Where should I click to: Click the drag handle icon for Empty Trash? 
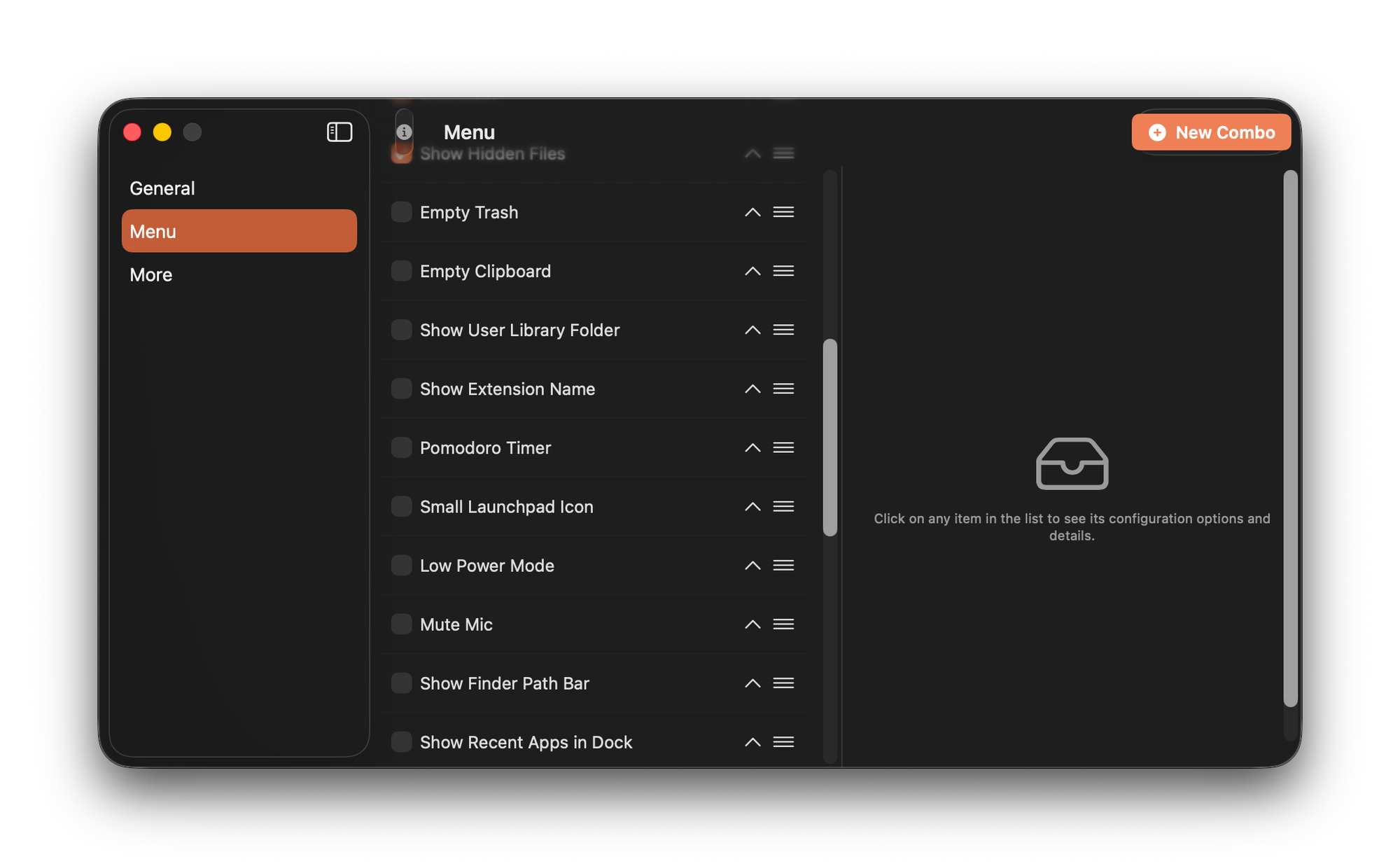tap(783, 212)
